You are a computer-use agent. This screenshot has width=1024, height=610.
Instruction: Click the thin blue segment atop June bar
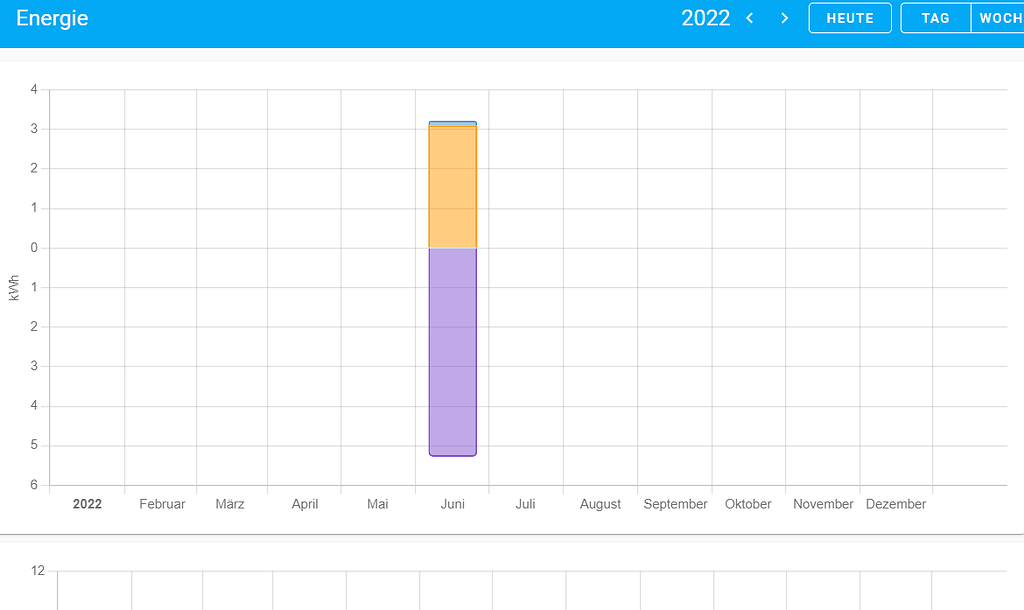click(452, 121)
